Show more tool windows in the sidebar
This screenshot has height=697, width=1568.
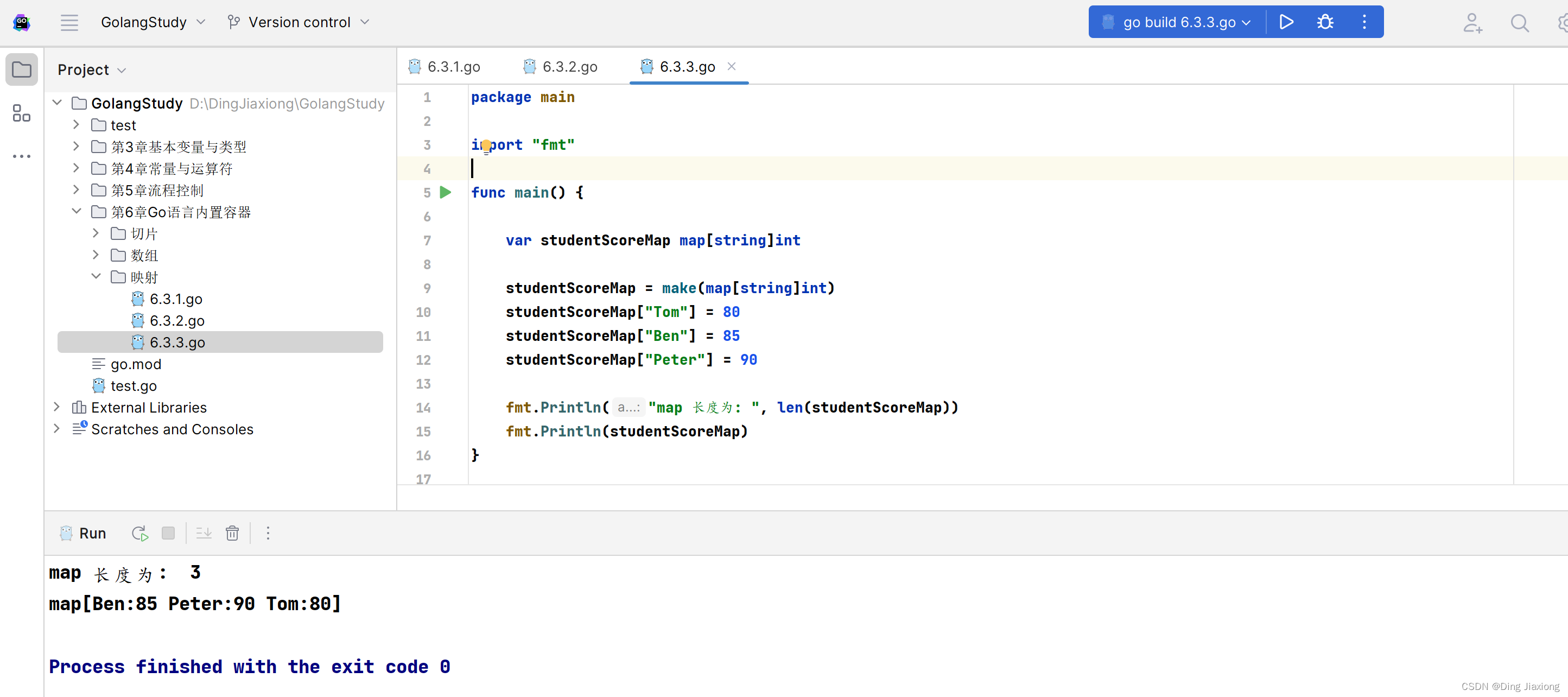point(22,156)
